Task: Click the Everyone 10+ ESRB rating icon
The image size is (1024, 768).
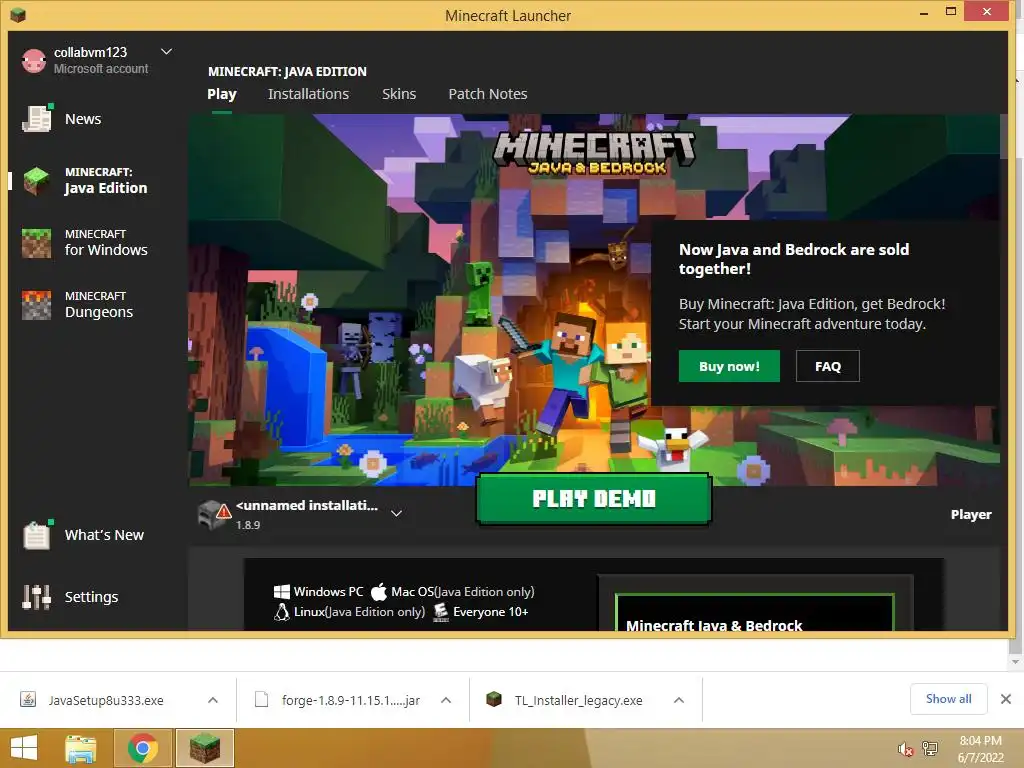Action: pyautogui.click(x=441, y=612)
